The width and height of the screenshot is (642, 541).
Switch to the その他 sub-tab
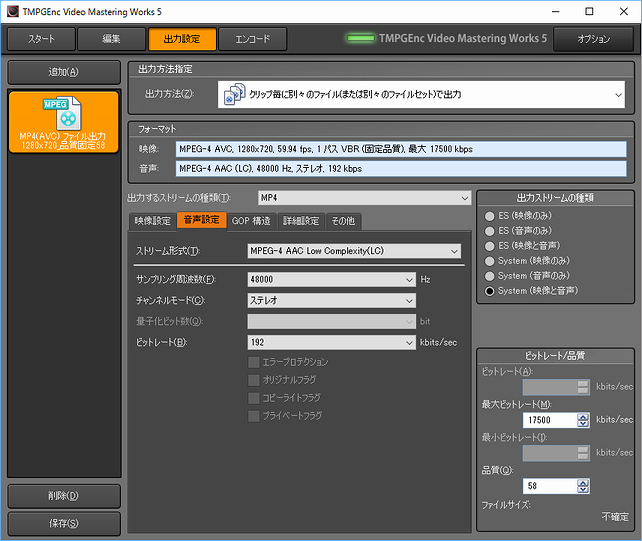[343, 221]
